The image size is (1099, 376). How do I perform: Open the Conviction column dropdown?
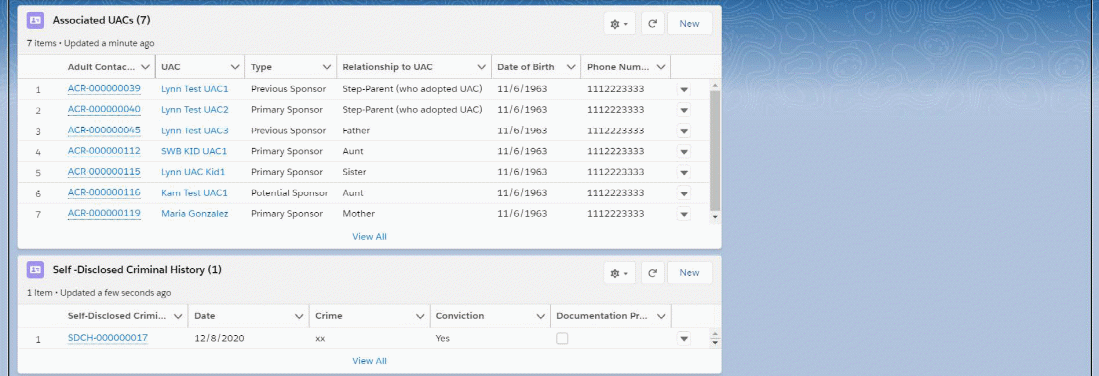pos(540,316)
